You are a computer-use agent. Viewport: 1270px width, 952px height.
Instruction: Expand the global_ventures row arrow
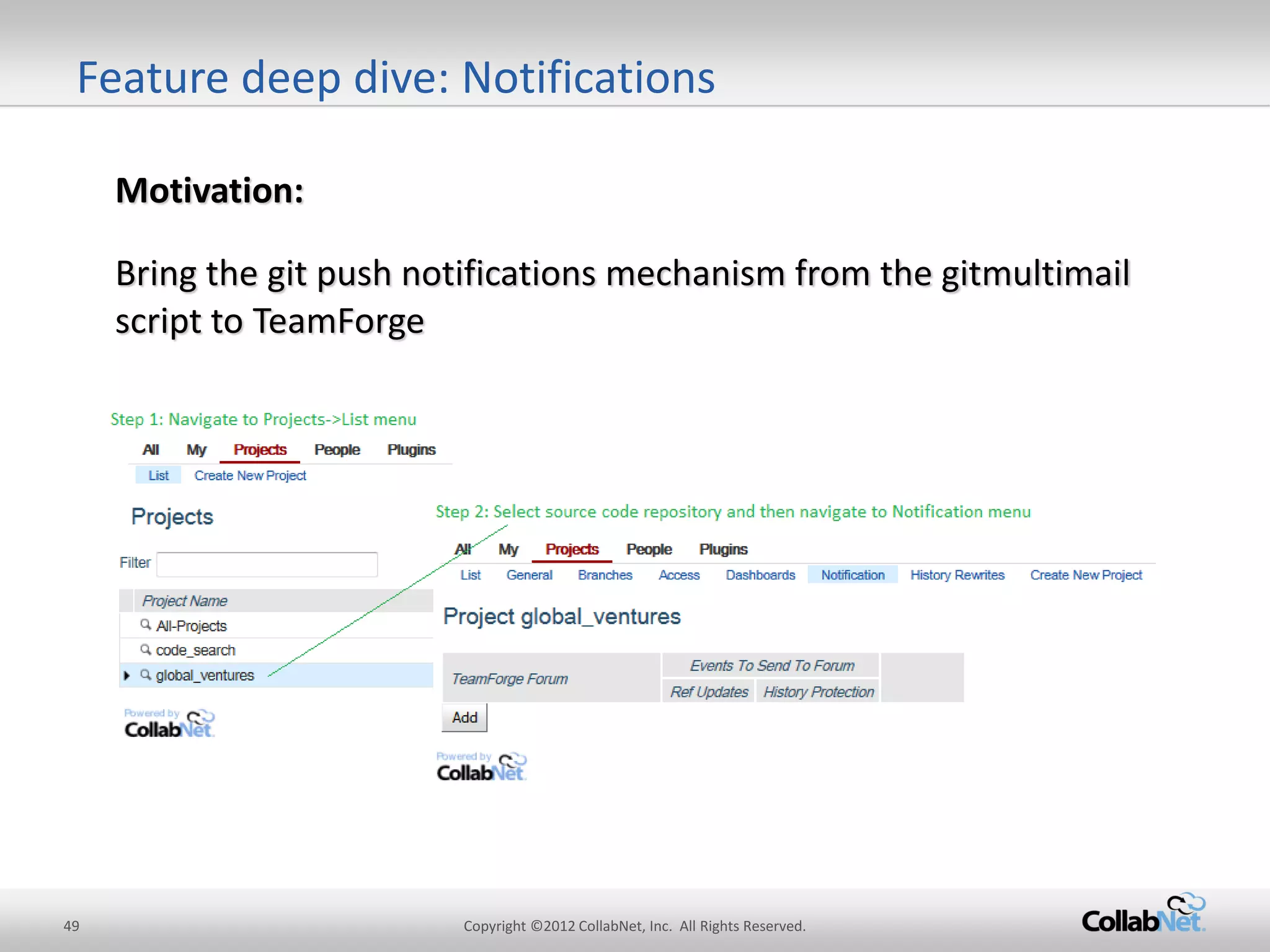coord(127,675)
